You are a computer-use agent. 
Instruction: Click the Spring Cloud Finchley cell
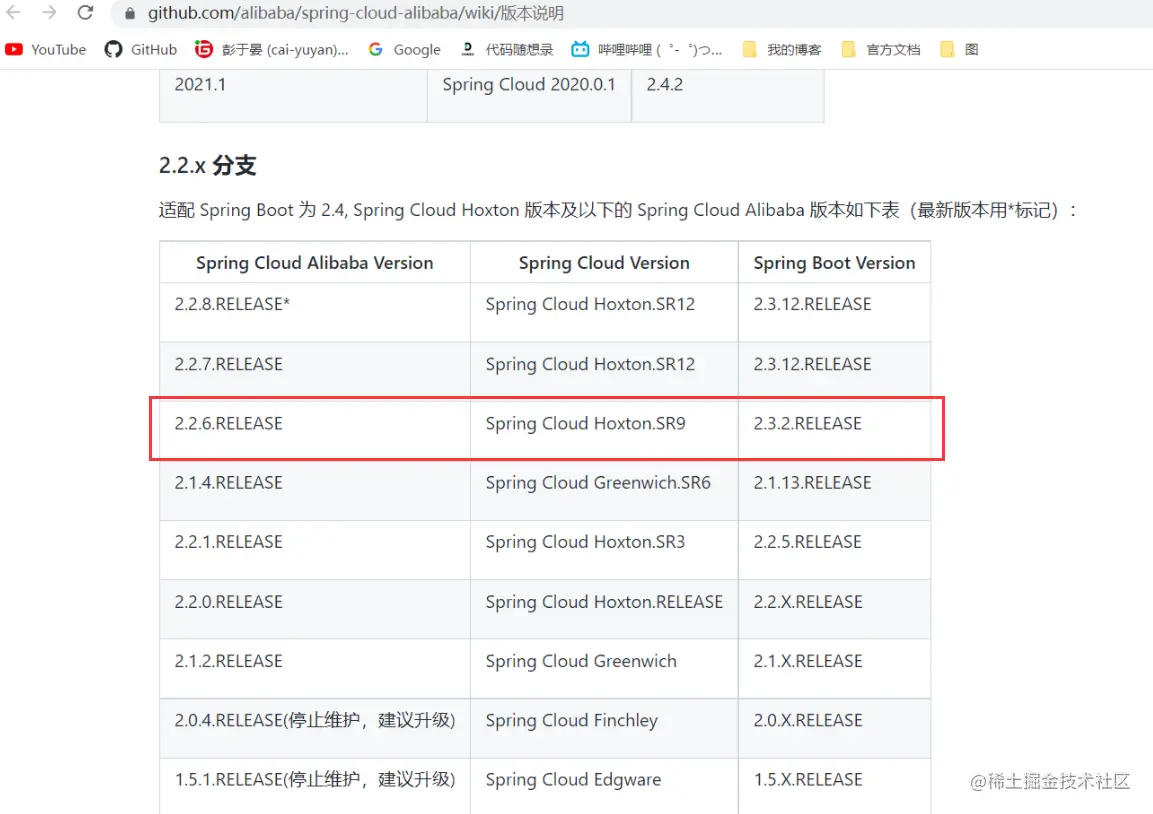[604, 728]
